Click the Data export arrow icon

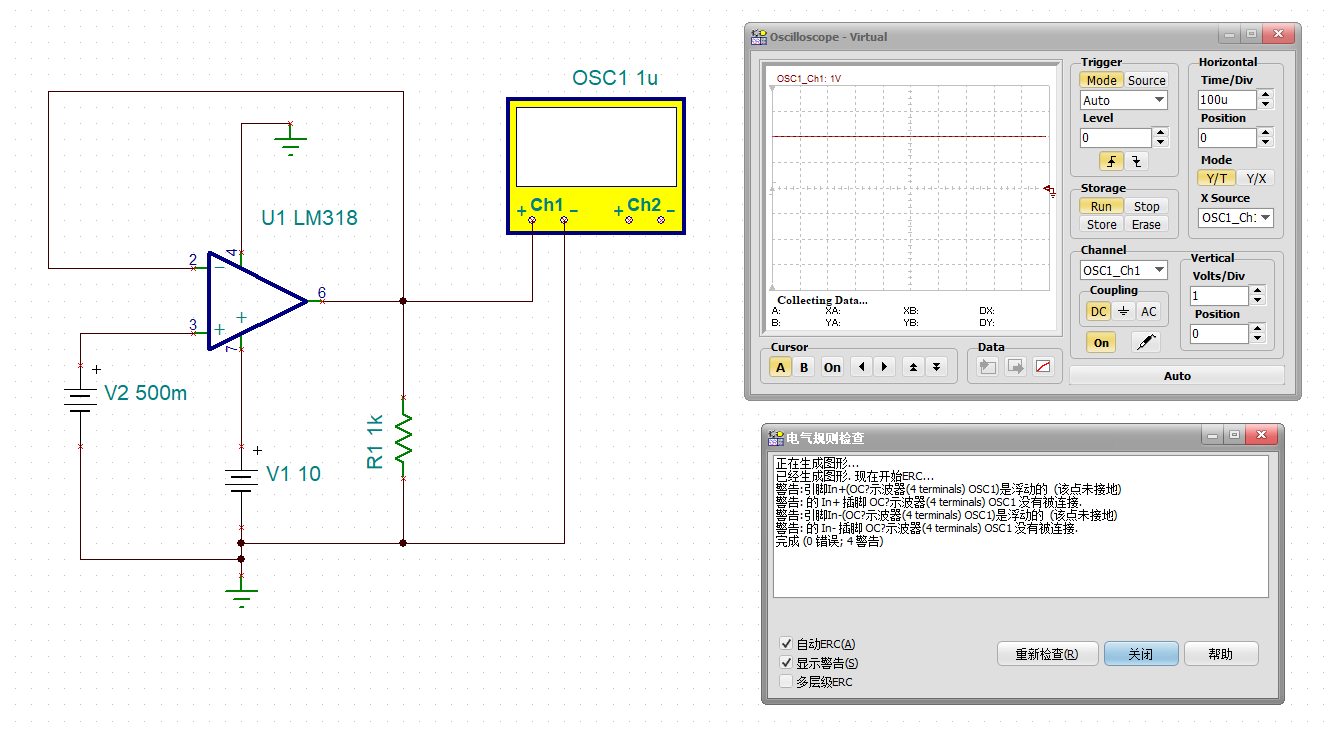coord(1016,367)
